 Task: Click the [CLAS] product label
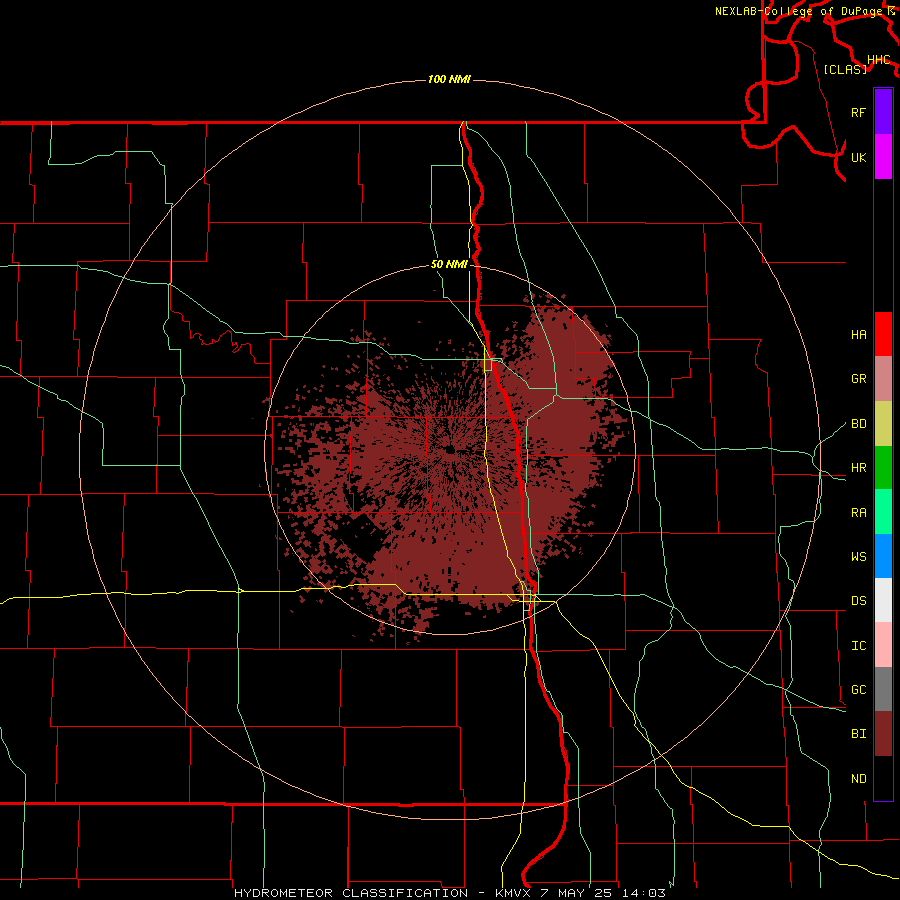[845, 69]
